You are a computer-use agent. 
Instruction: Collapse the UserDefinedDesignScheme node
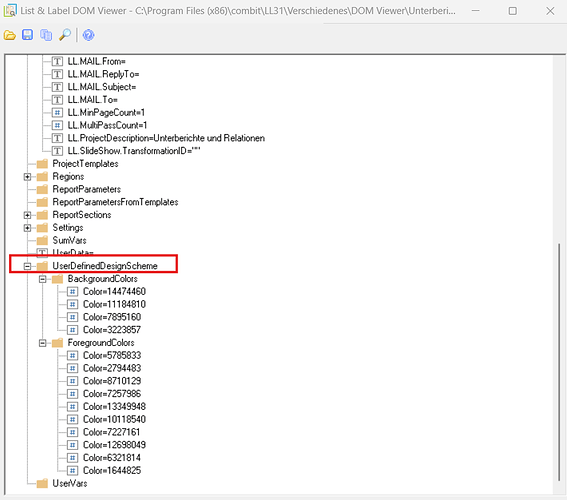(x=27, y=266)
